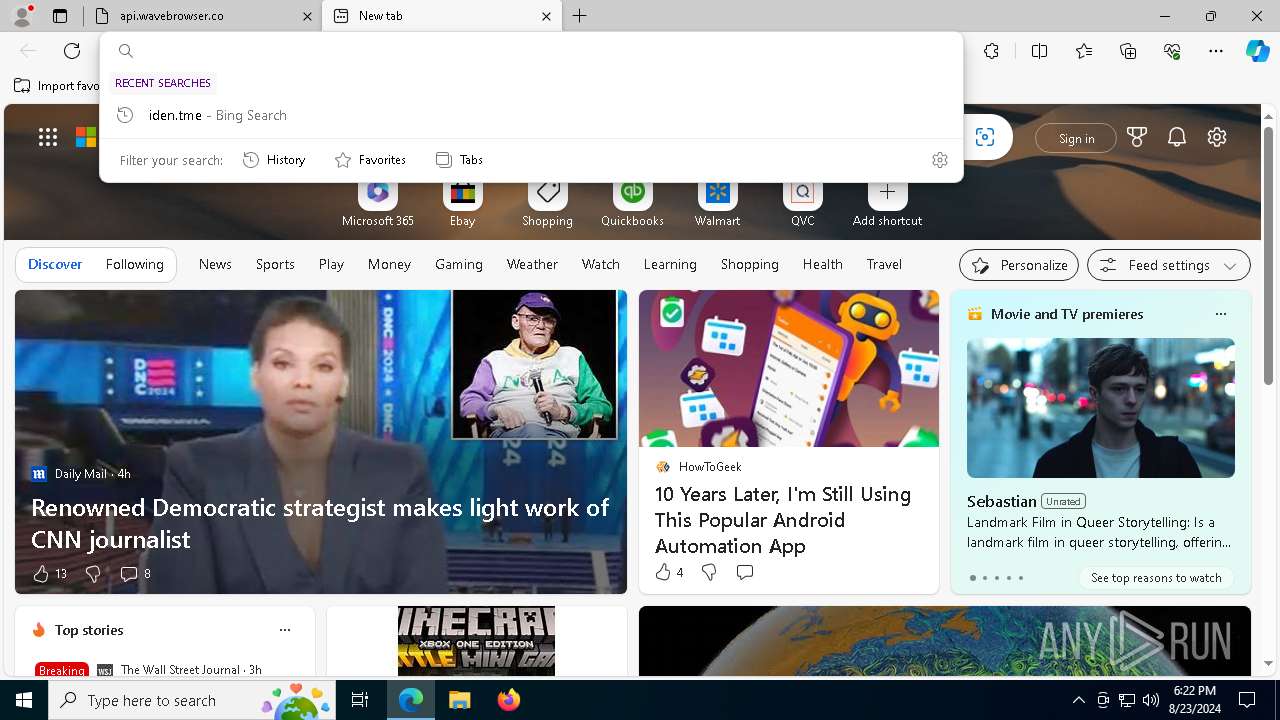1280x720 pixels.
Task: Open the volume control tray icon
Action: point(1151,700)
